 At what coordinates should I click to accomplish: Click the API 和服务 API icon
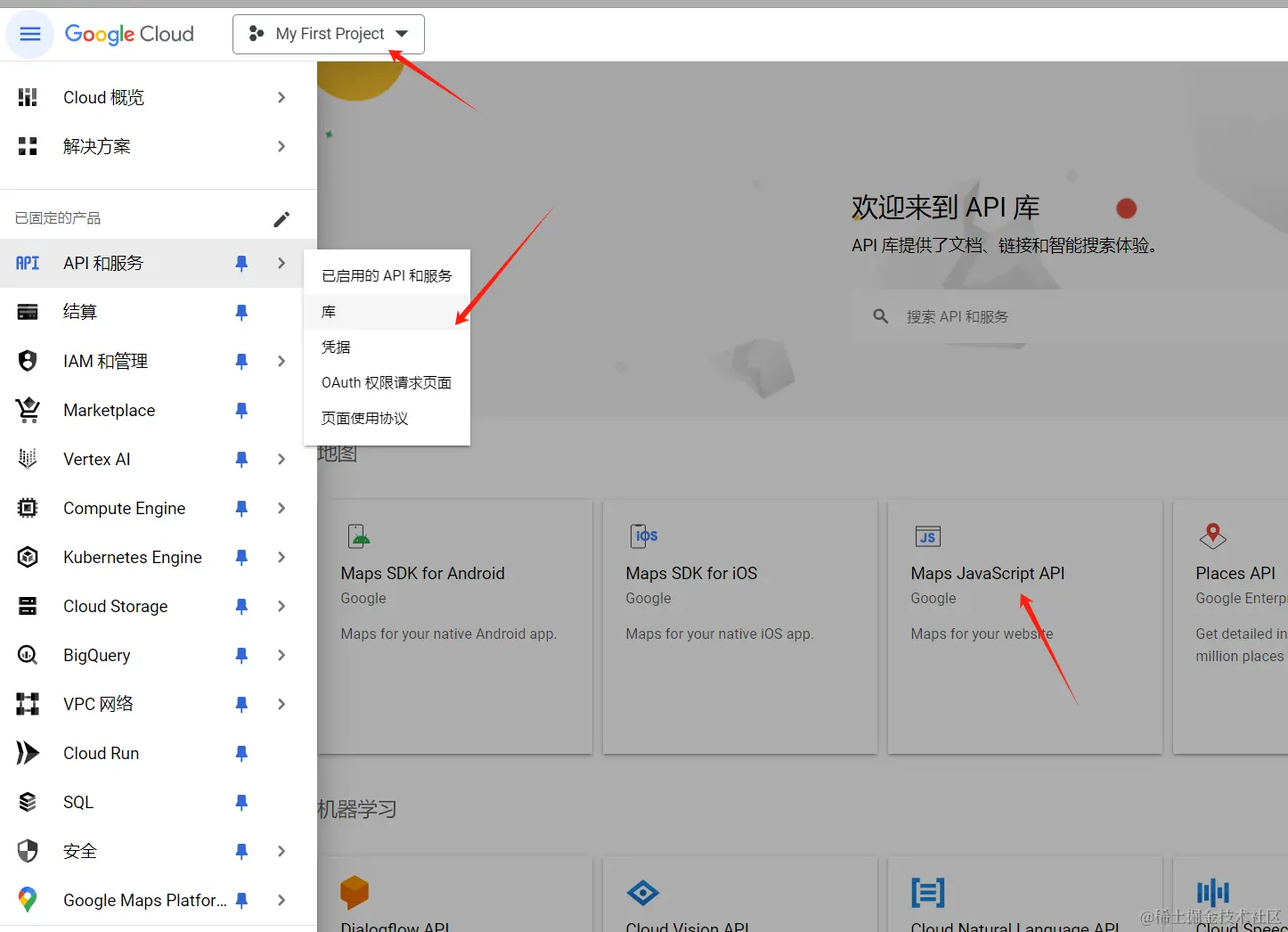28,263
